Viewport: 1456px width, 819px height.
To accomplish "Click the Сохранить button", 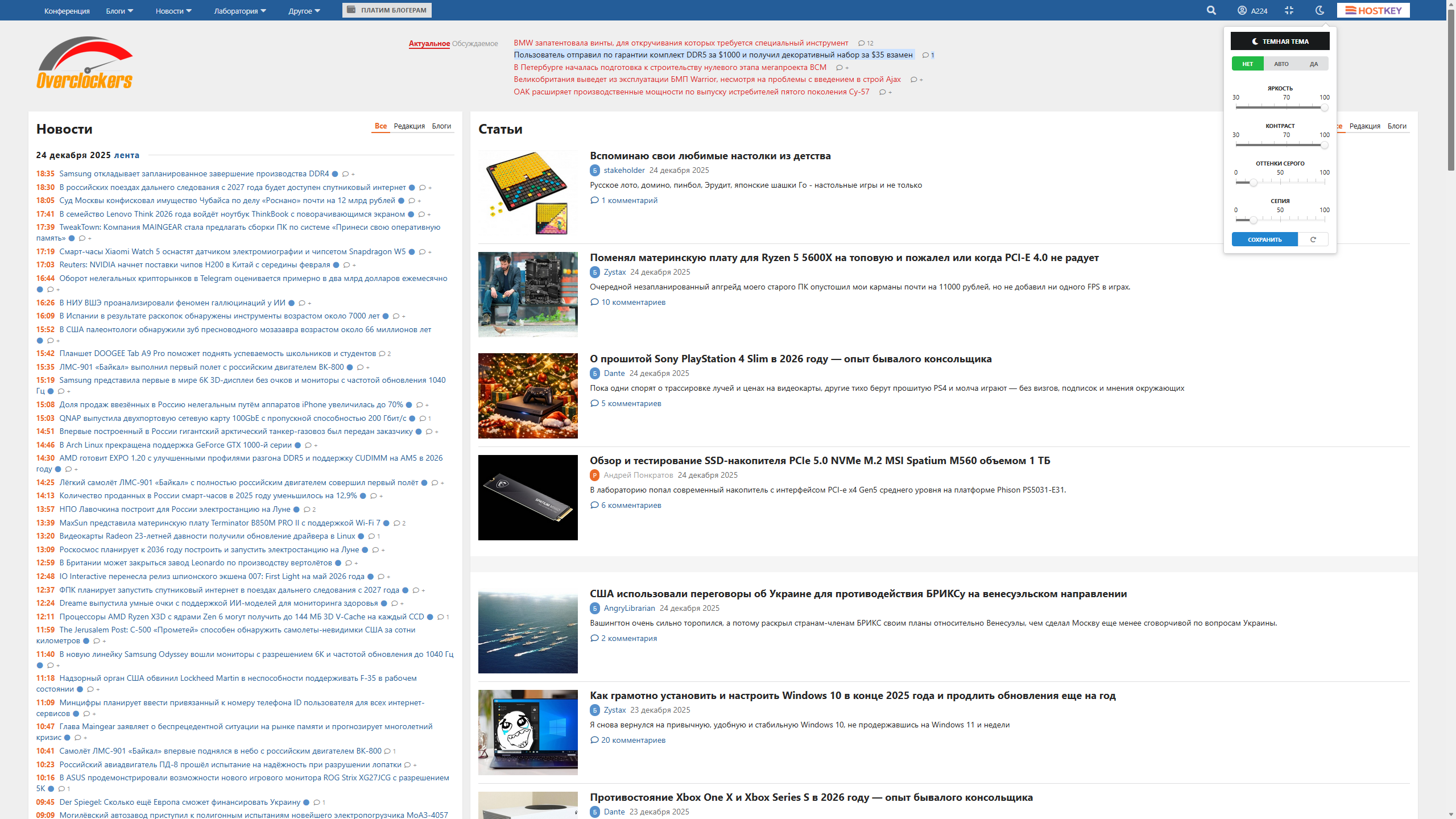I will click(x=1264, y=239).
